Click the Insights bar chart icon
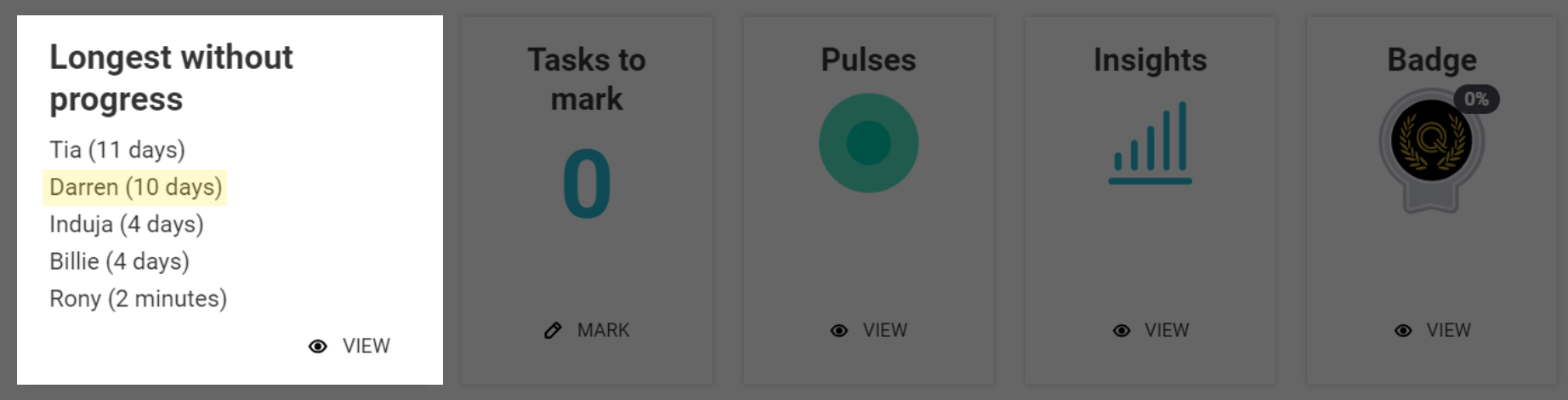Viewport: 1568px width, 400px height. tap(1150, 143)
